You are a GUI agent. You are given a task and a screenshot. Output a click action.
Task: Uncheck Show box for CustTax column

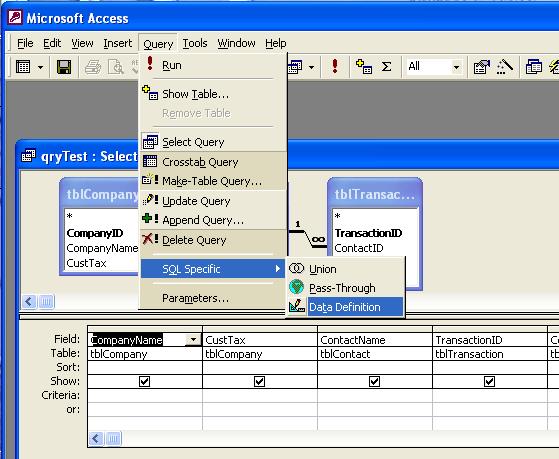(x=260, y=382)
